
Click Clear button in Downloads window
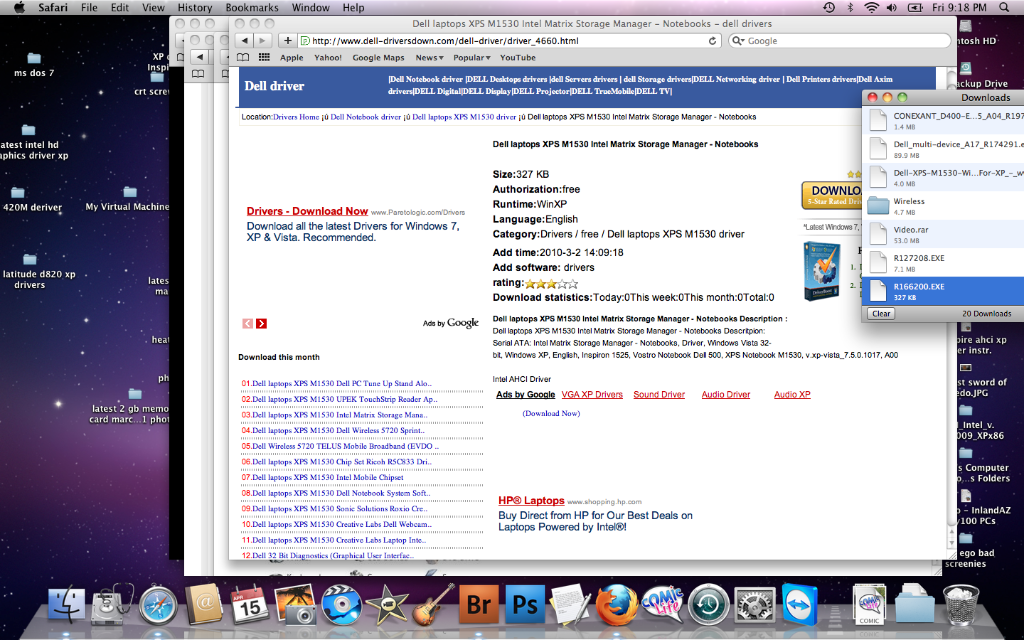coord(881,313)
